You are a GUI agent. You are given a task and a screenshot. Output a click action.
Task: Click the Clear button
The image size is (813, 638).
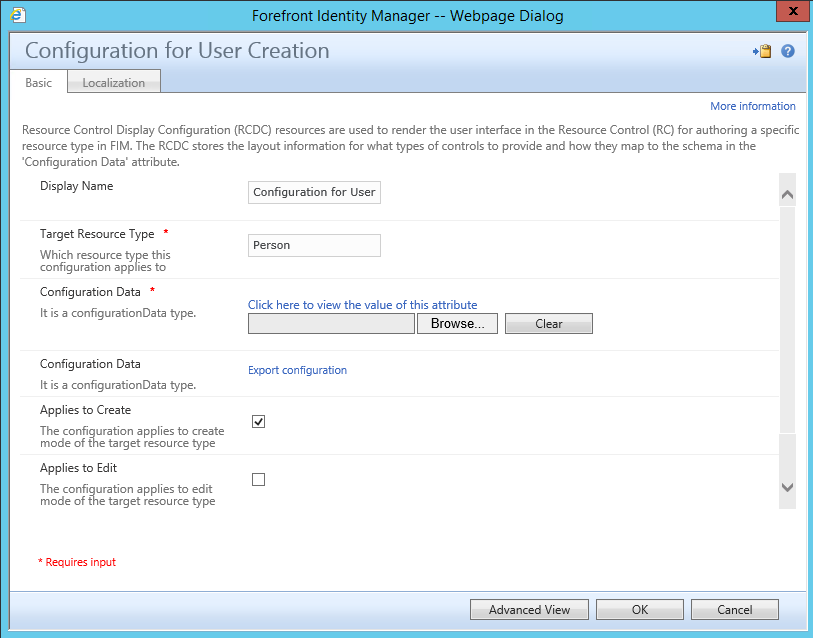pos(549,324)
